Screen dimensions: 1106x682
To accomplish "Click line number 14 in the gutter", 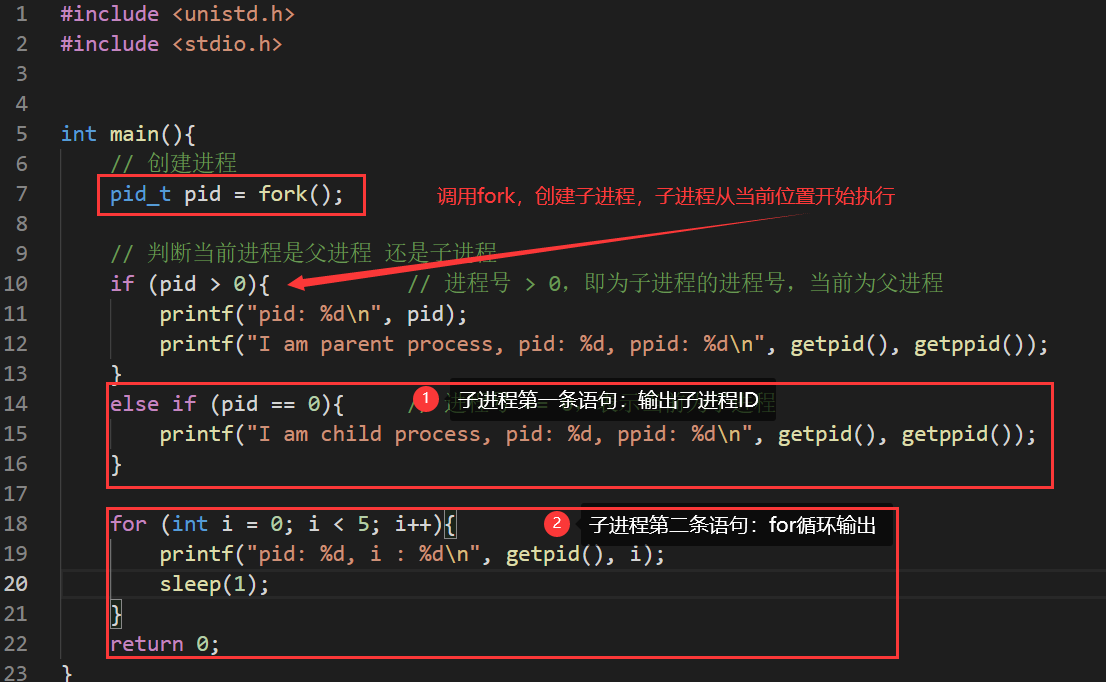I will pos(16,403).
